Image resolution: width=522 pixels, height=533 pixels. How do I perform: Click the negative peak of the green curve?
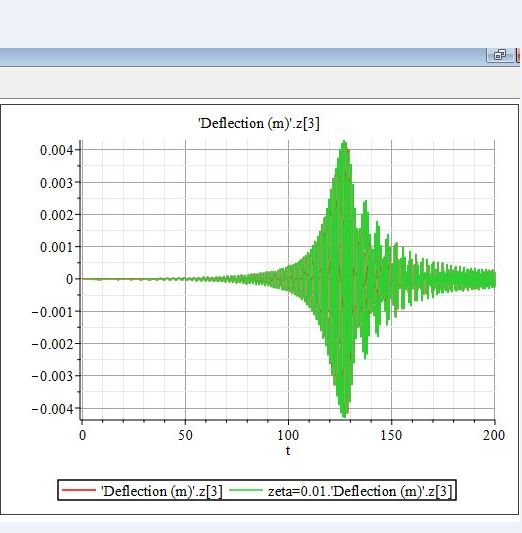(344, 415)
